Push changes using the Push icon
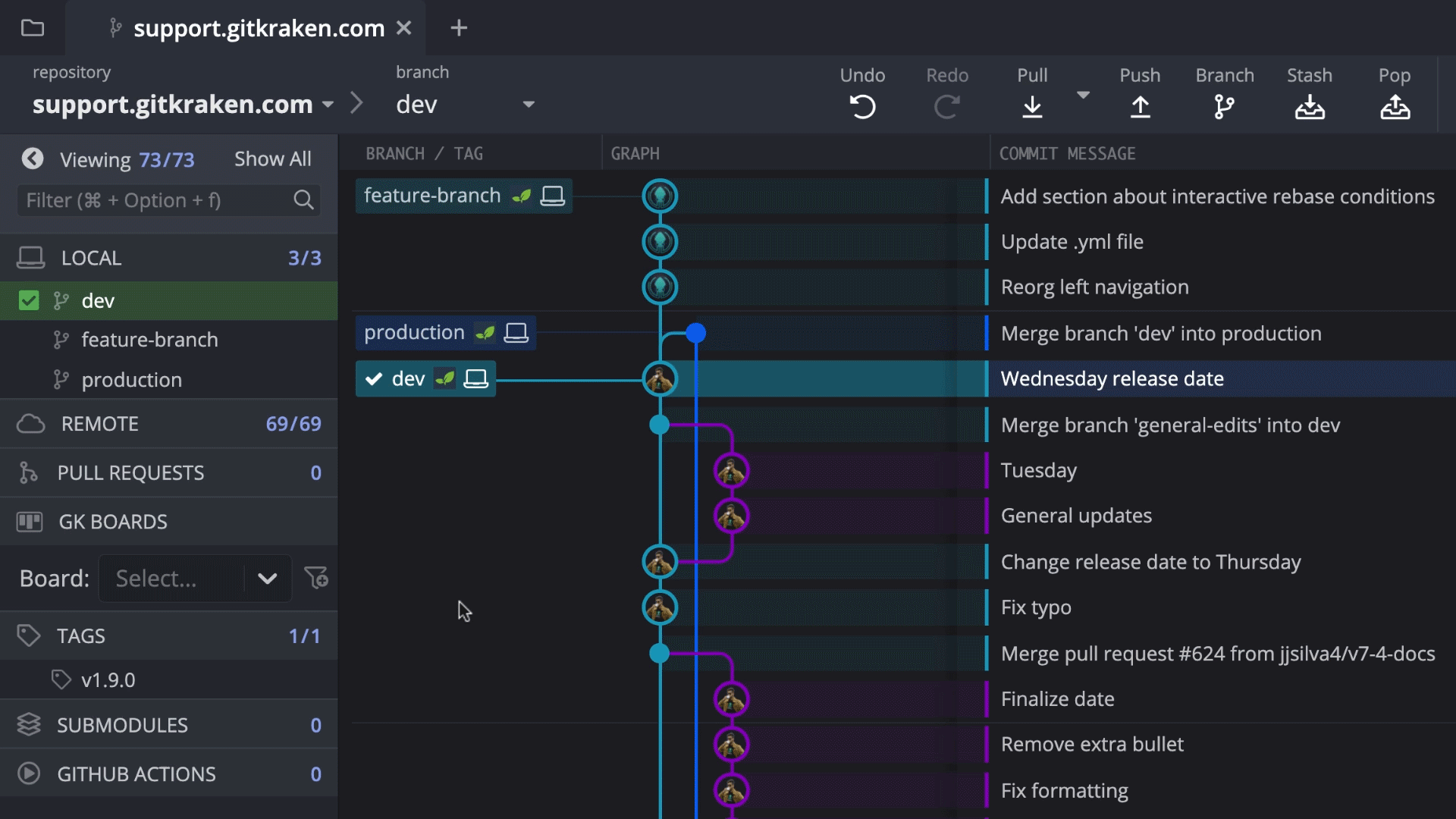The width and height of the screenshot is (1456, 819). [x=1140, y=107]
